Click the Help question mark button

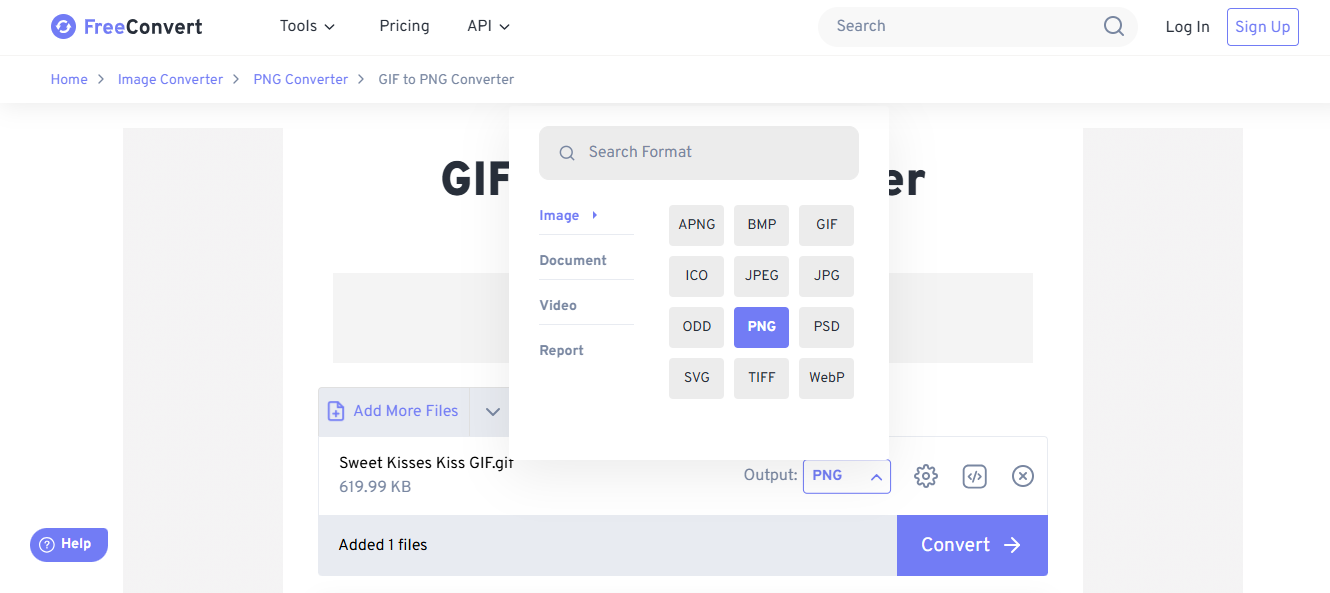pyautogui.click(x=69, y=544)
